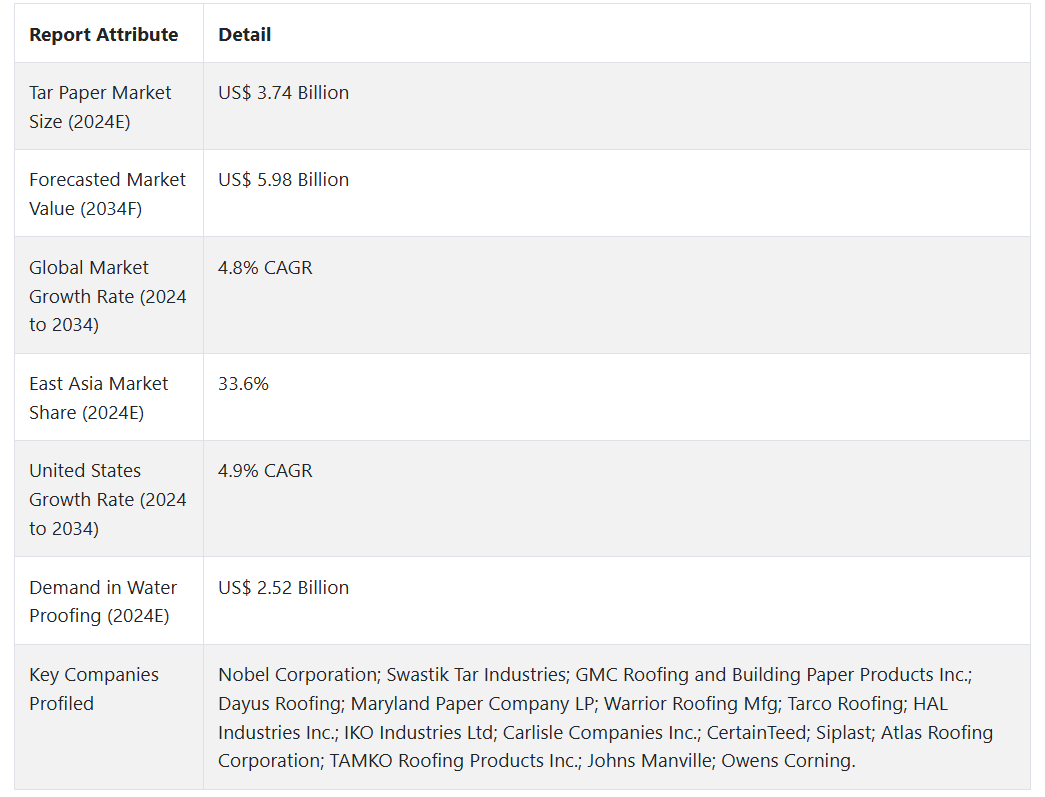Screen dimensions: 1045x797
Task: Select the Key Companies Profiled label
Action: click(x=94, y=689)
